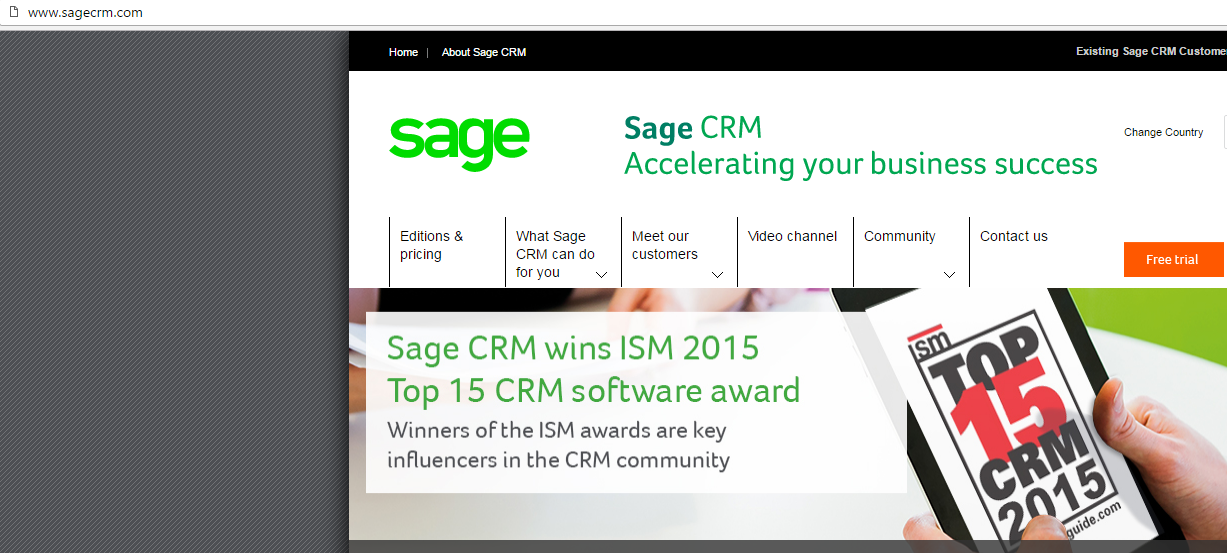The height and width of the screenshot is (553, 1227).
Task: Click Sage CRM wins ISM 2015 headline
Action: [x=573, y=348]
